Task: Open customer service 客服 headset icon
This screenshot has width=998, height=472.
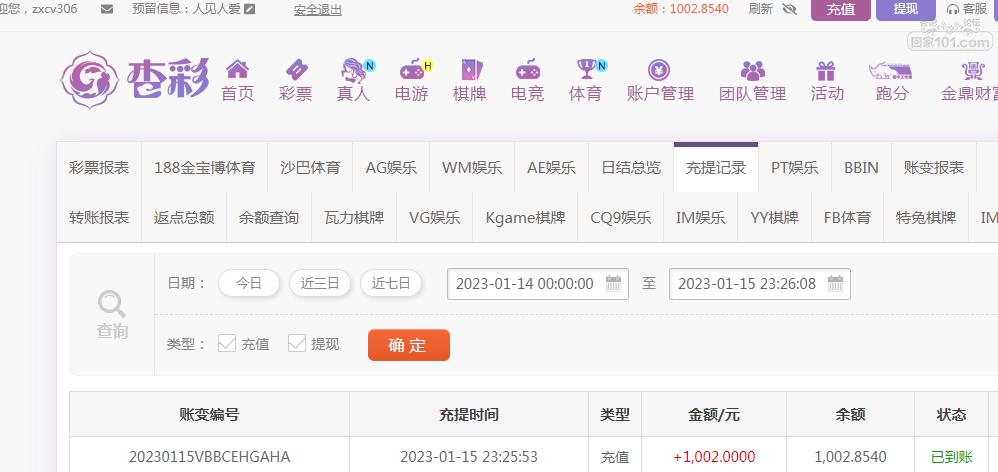Action: point(953,9)
